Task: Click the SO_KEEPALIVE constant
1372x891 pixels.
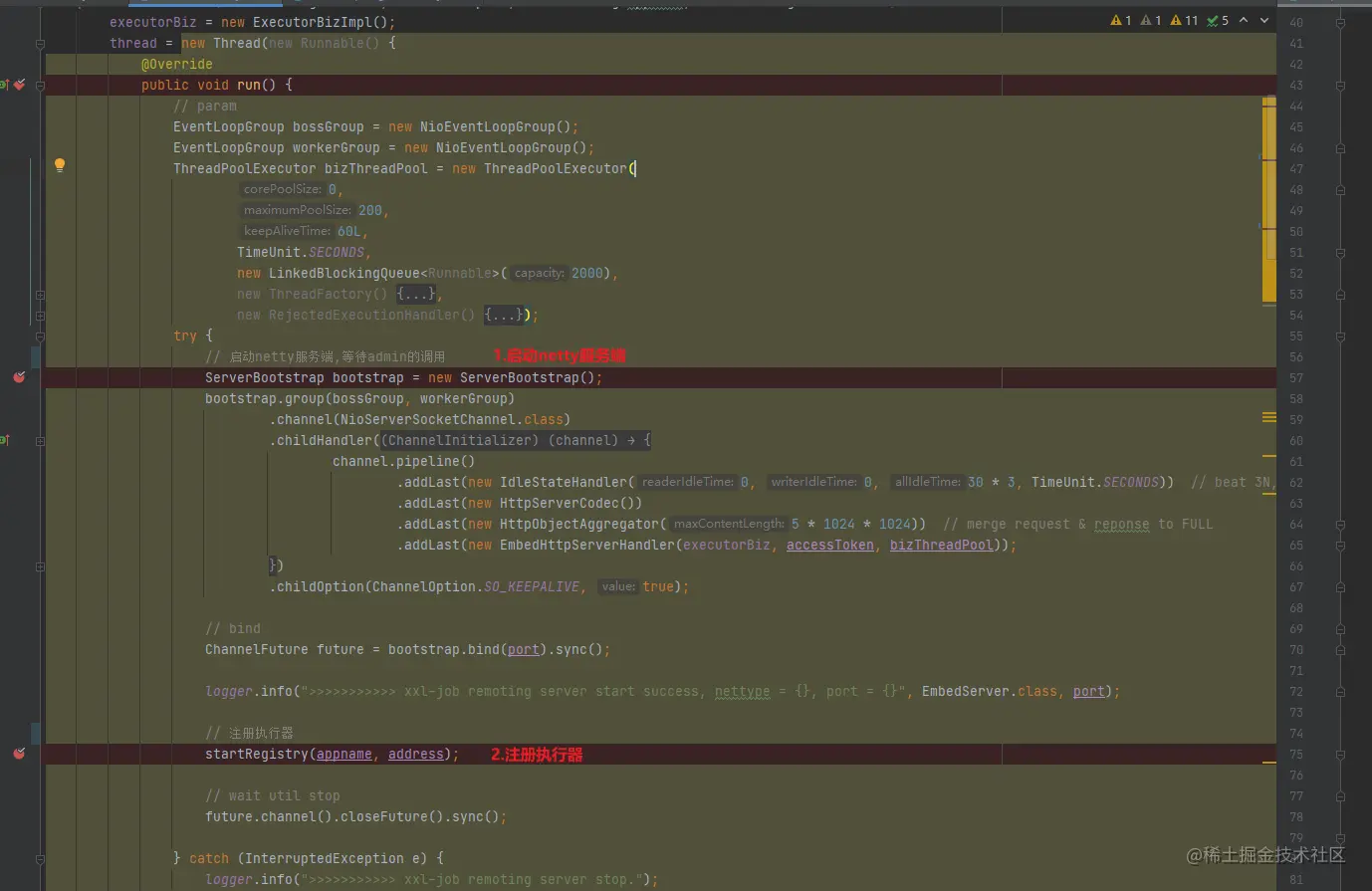Action: (532, 586)
